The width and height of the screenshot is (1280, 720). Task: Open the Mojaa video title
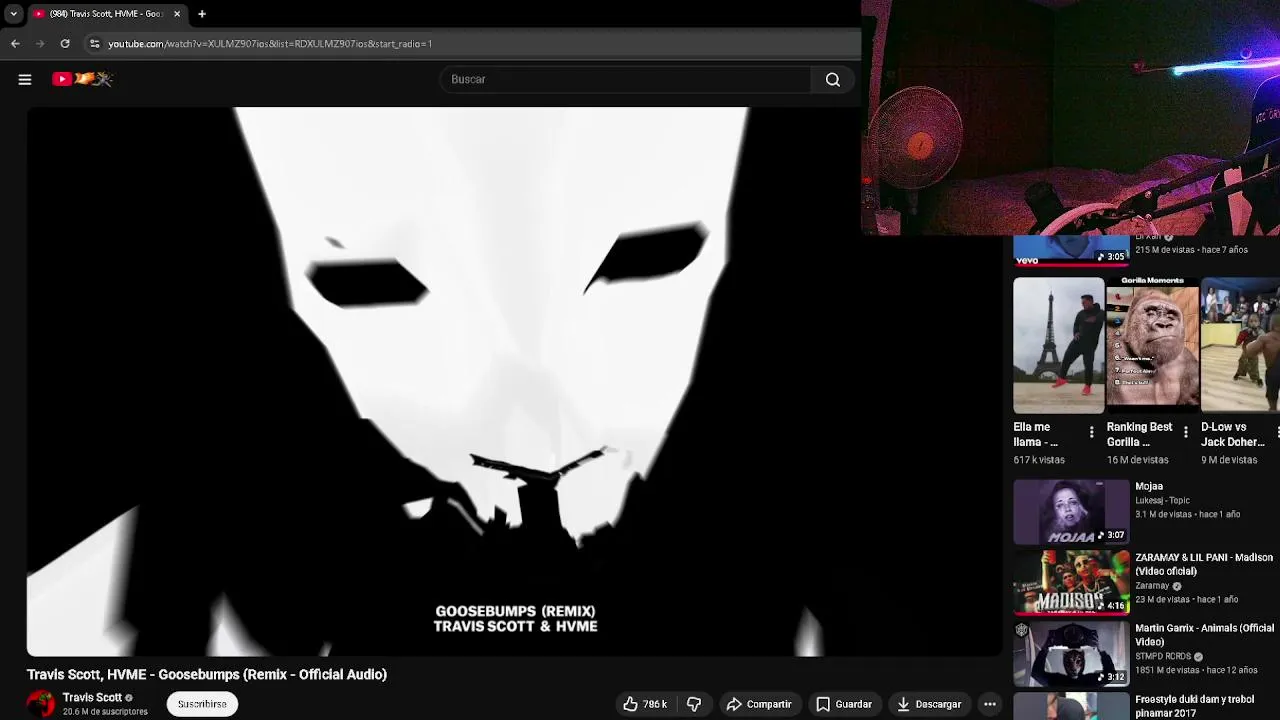[1149, 486]
